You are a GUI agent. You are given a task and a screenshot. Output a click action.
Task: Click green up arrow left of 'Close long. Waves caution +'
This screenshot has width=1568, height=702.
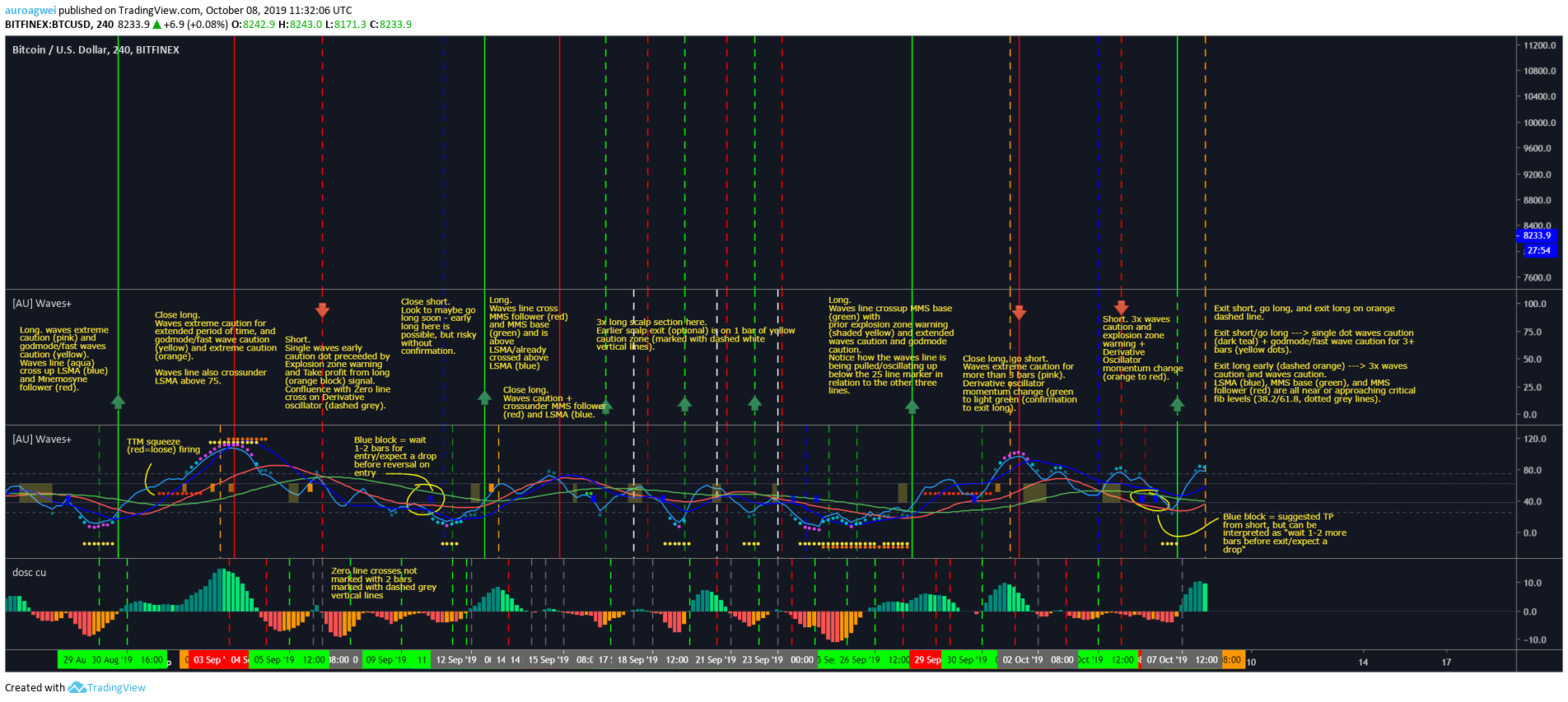[485, 398]
